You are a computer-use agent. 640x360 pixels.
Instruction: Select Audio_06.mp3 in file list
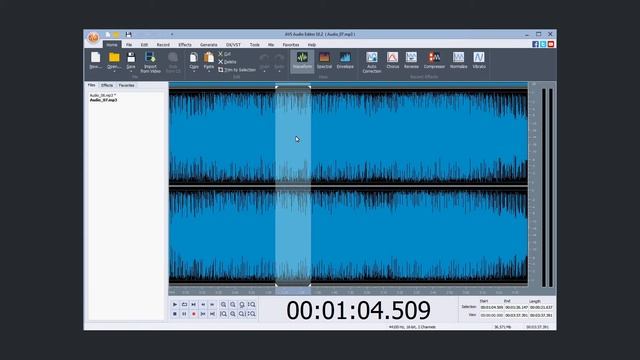pos(103,95)
